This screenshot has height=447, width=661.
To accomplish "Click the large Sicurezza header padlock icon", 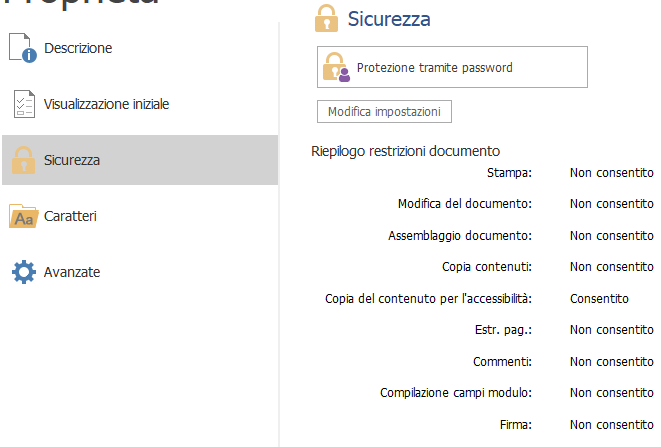I will (x=326, y=18).
